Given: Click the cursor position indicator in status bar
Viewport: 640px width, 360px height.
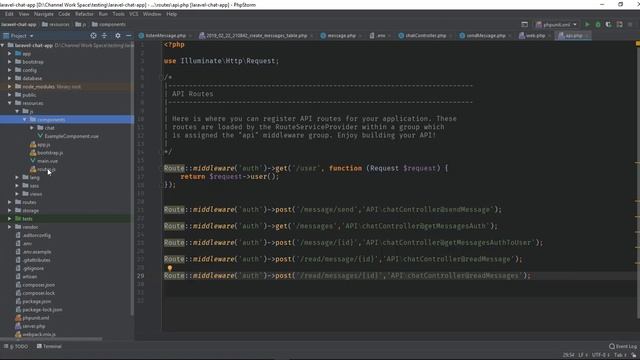Looking at the screenshot, I should (x=568, y=355).
